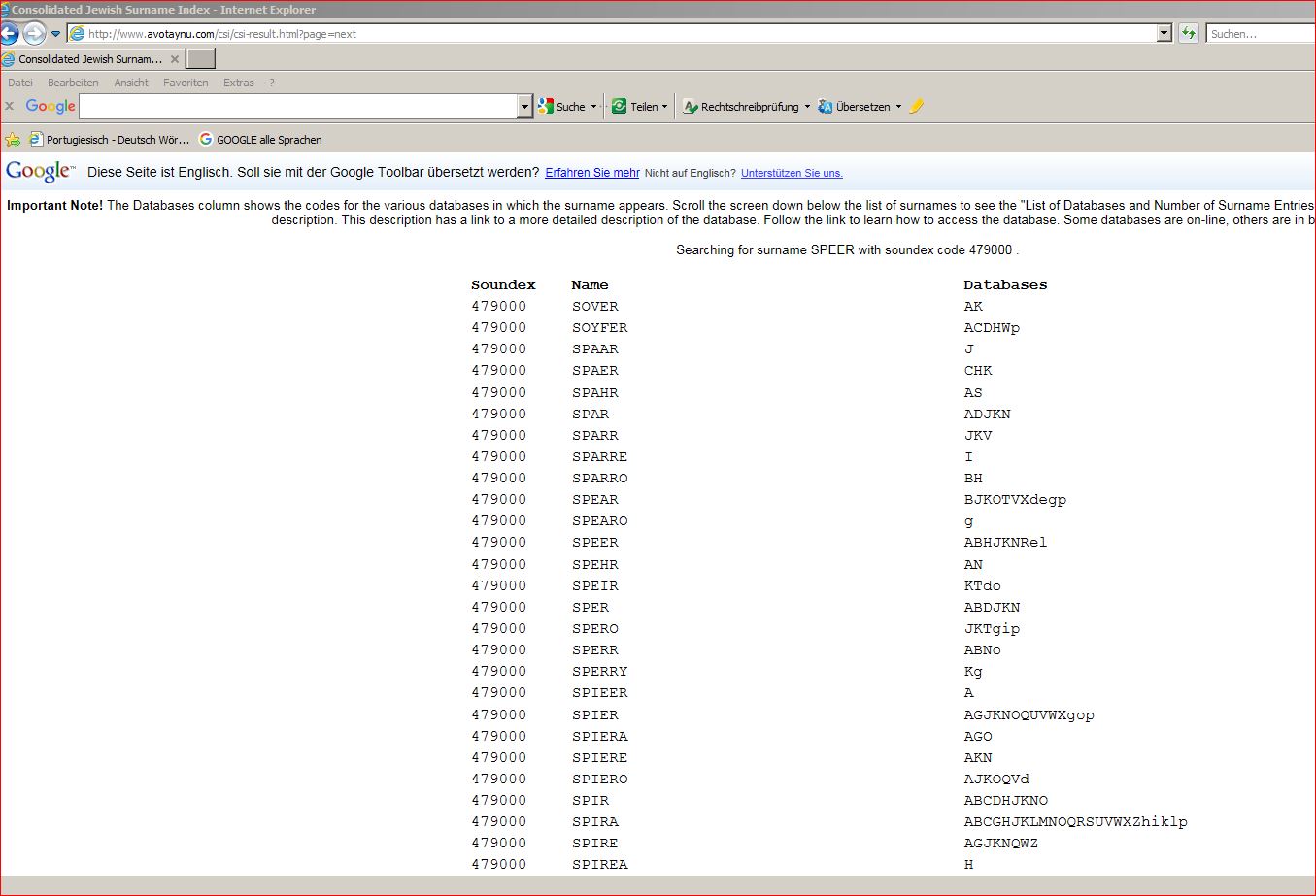Click database codes ABCGHJKLMNOQRSUVWXZhiklp
The image size is (1316, 896).
point(1075,821)
